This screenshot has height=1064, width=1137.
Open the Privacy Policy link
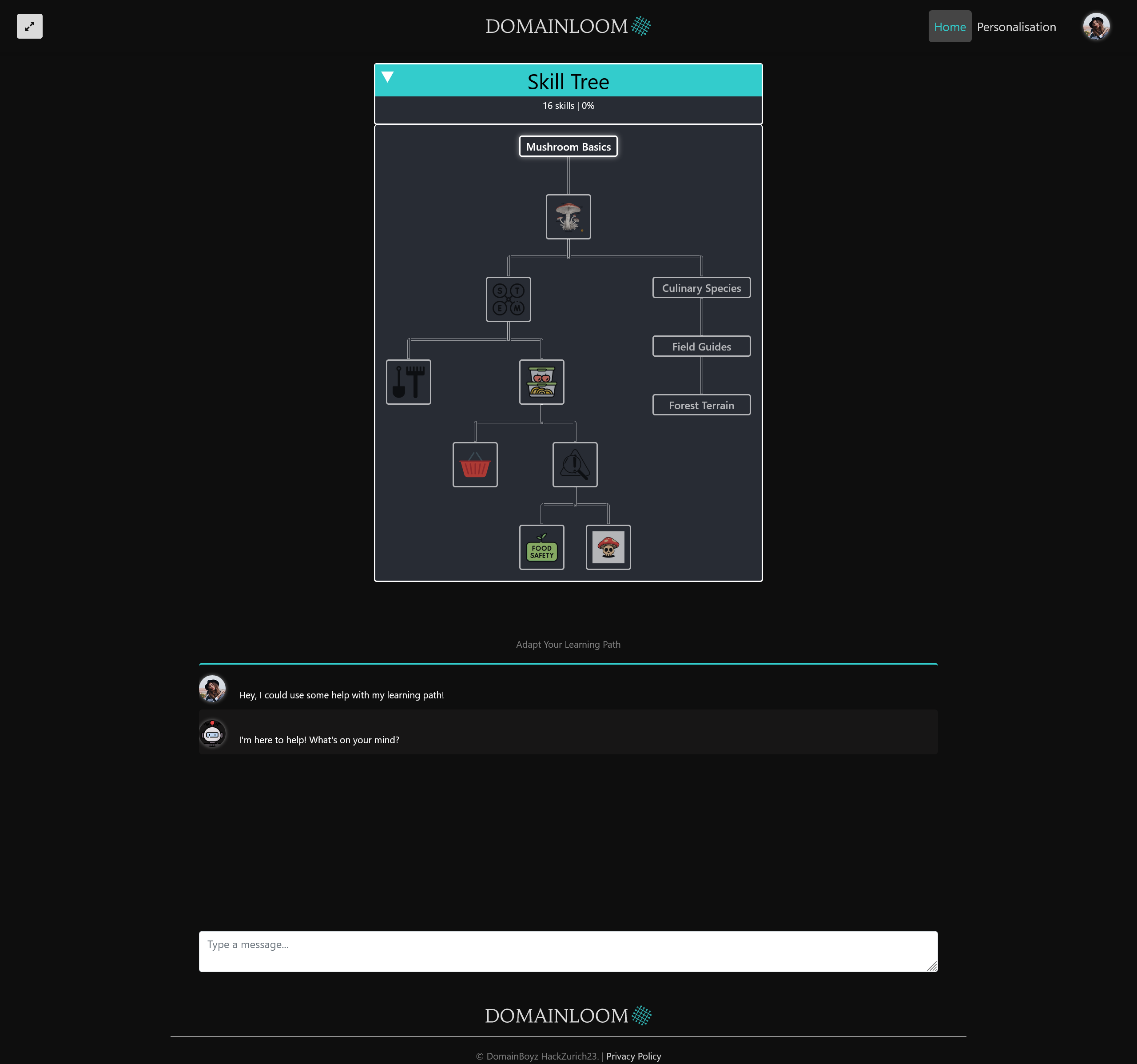tap(633, 1056)
